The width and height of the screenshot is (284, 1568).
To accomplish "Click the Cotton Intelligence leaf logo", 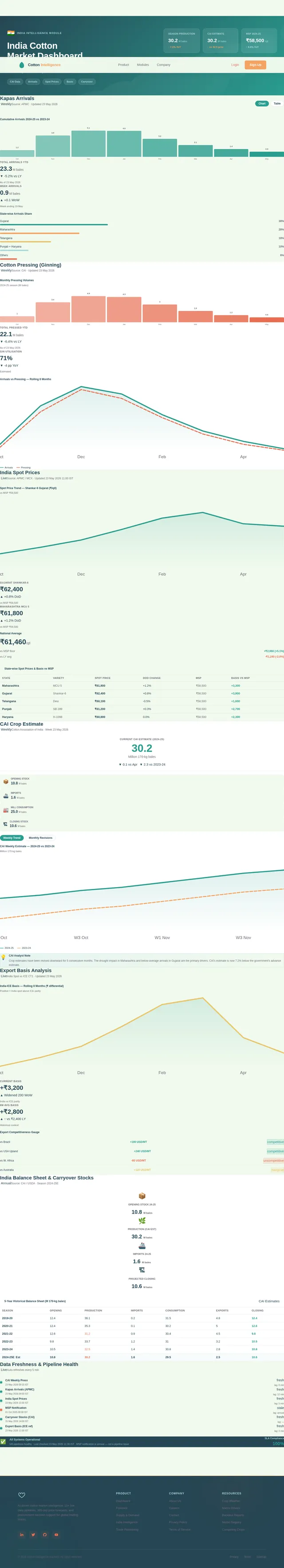I will click(x=22, y=64).
